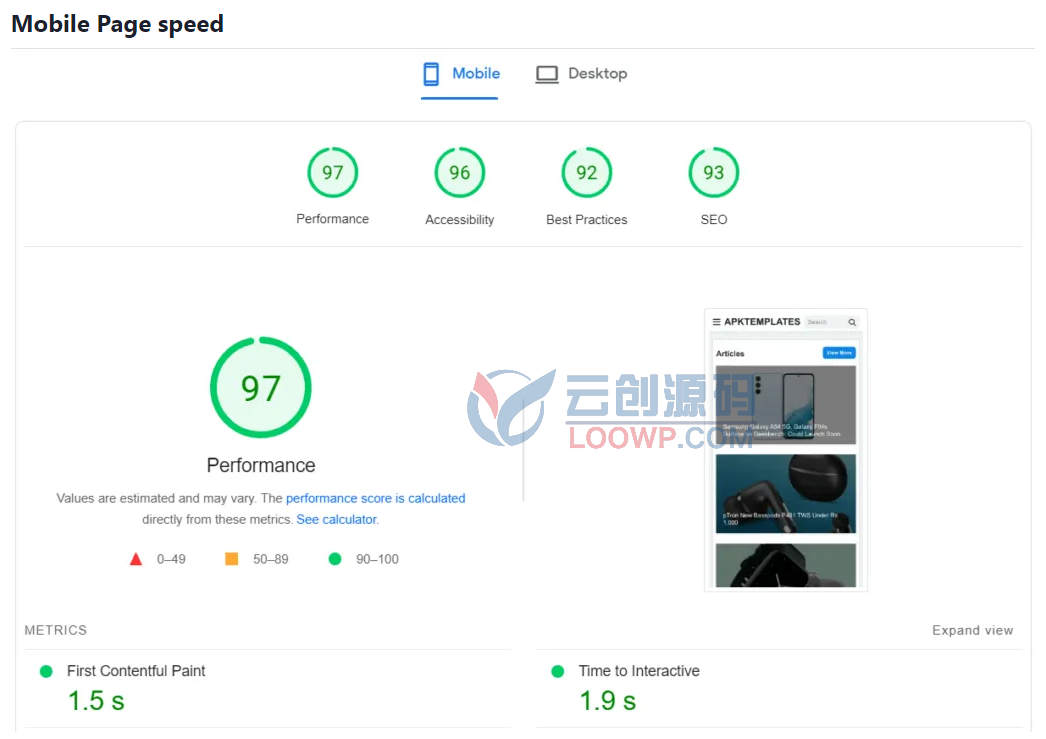Screen dimensions: 1046x739
Task: Click the orange square 50–89 legend
Action: [257, 559]
